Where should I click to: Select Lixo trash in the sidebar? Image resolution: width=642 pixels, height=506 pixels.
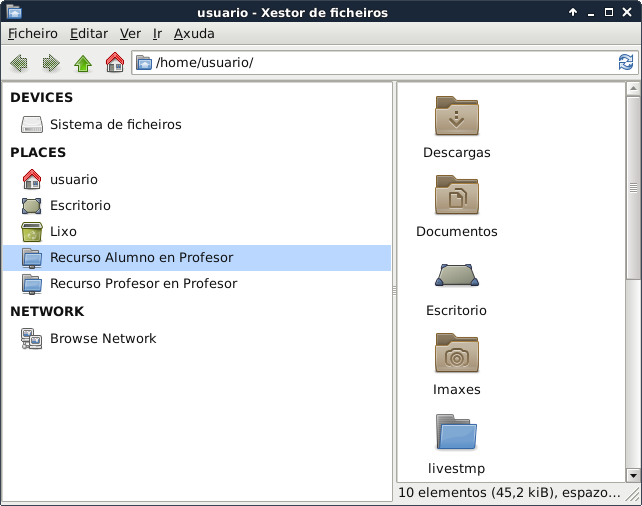[x=63, y=231]
